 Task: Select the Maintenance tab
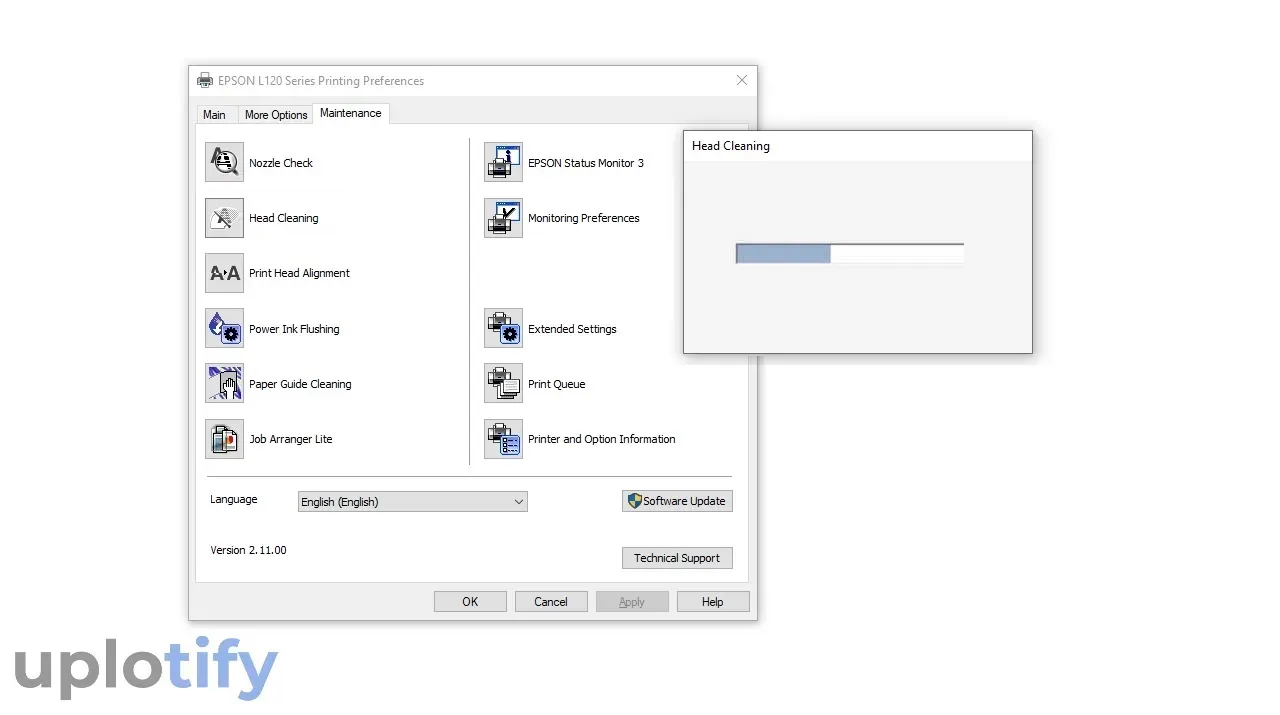click(x=350, y=113)
